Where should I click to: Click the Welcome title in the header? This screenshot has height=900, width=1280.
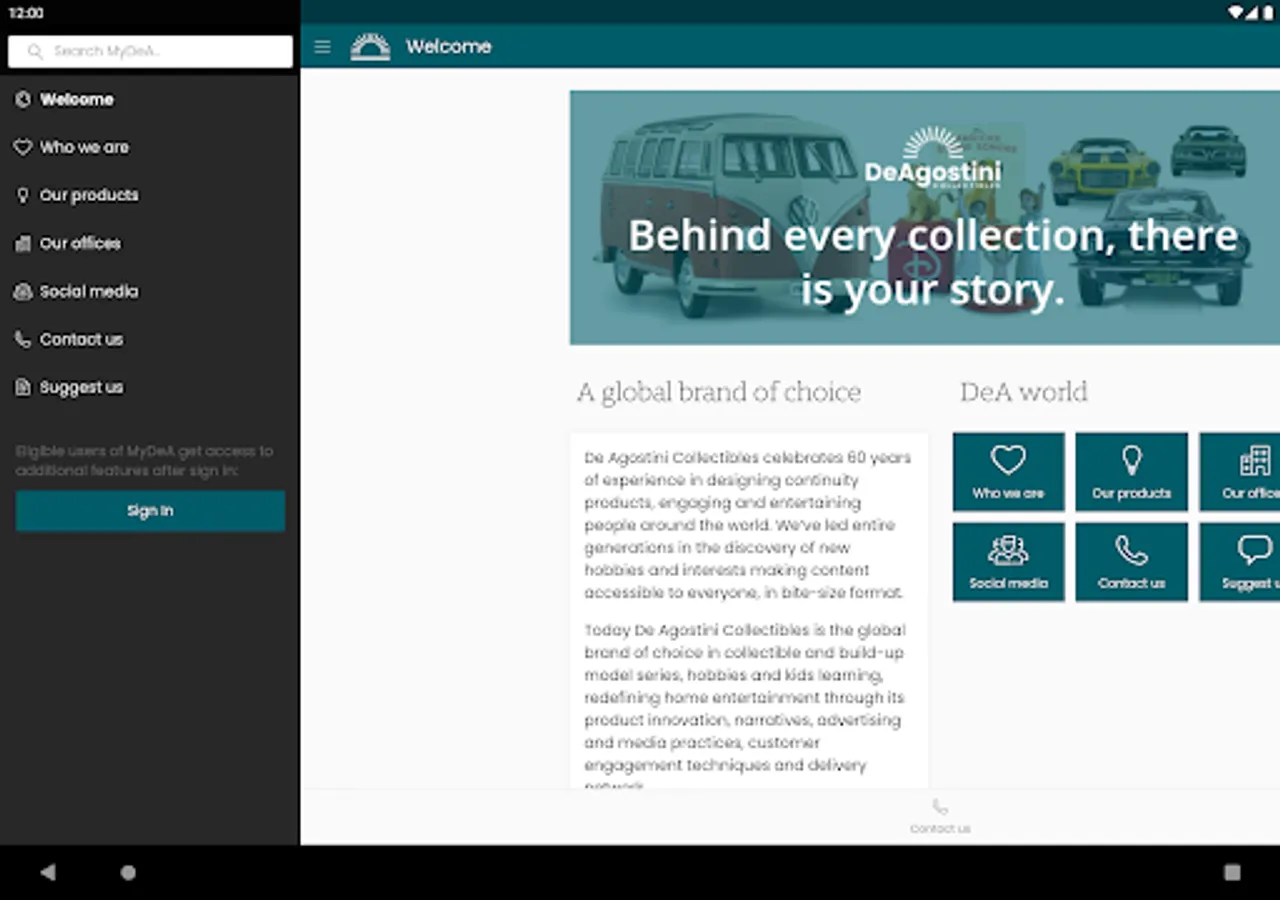(x=448, y=47)
